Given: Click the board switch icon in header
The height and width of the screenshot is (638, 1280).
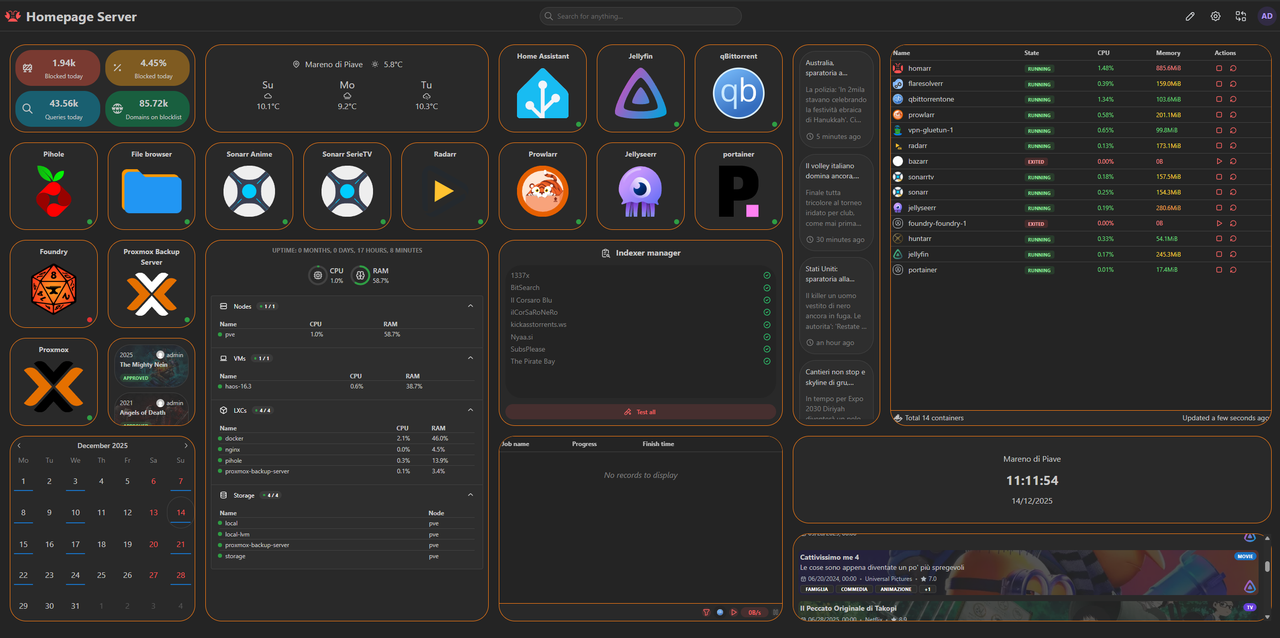Looking at the screenshot, I should (1241, 16).
